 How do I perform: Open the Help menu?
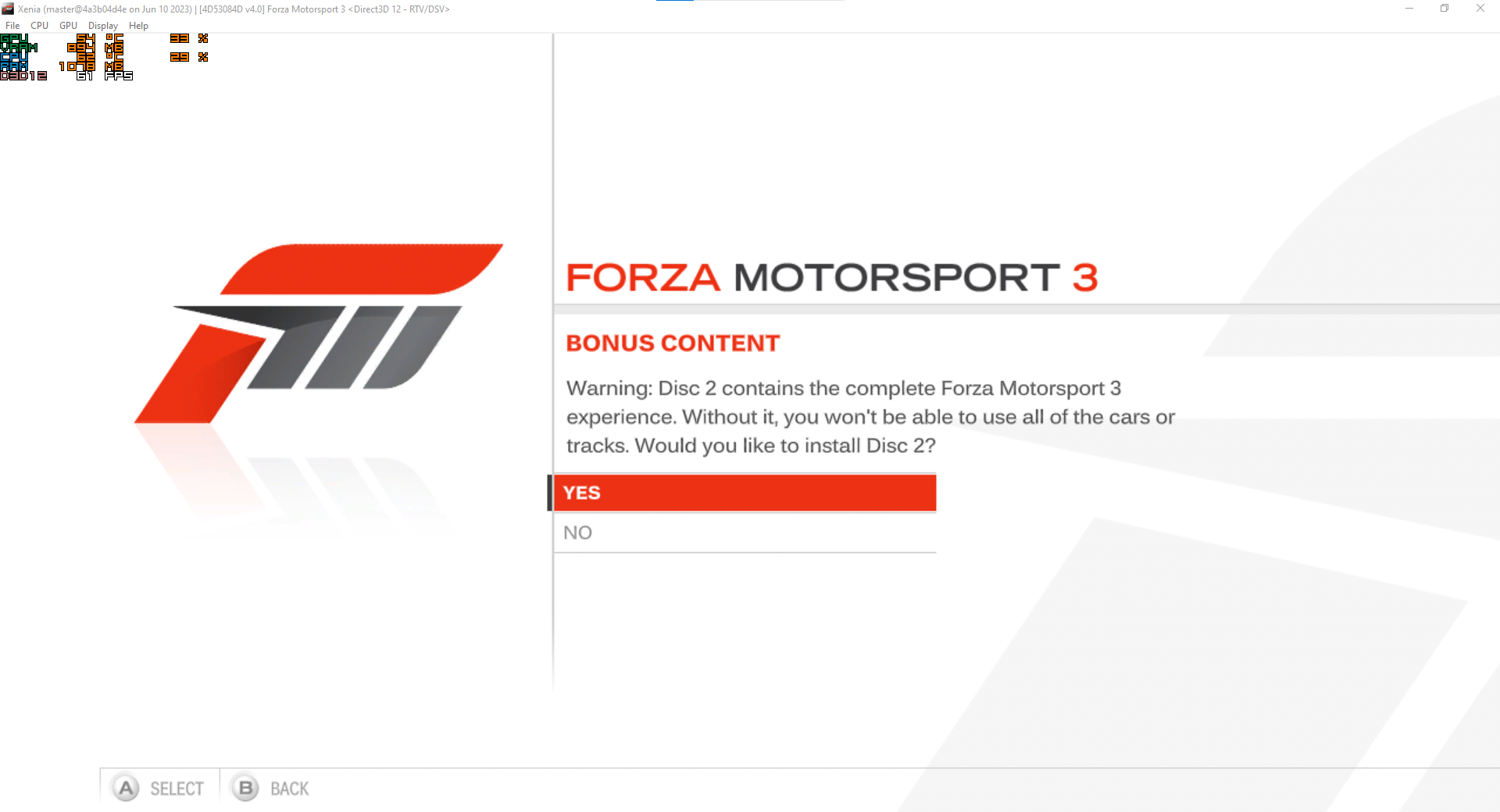138,25
